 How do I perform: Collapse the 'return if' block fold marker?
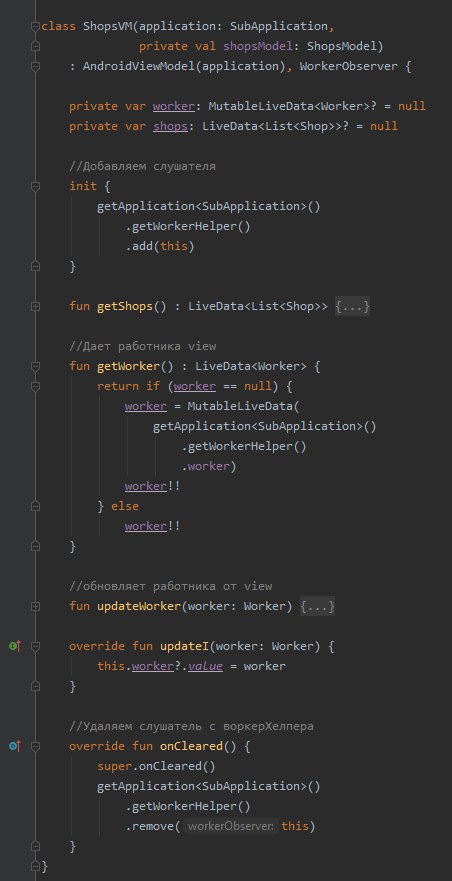click(35, 387)
